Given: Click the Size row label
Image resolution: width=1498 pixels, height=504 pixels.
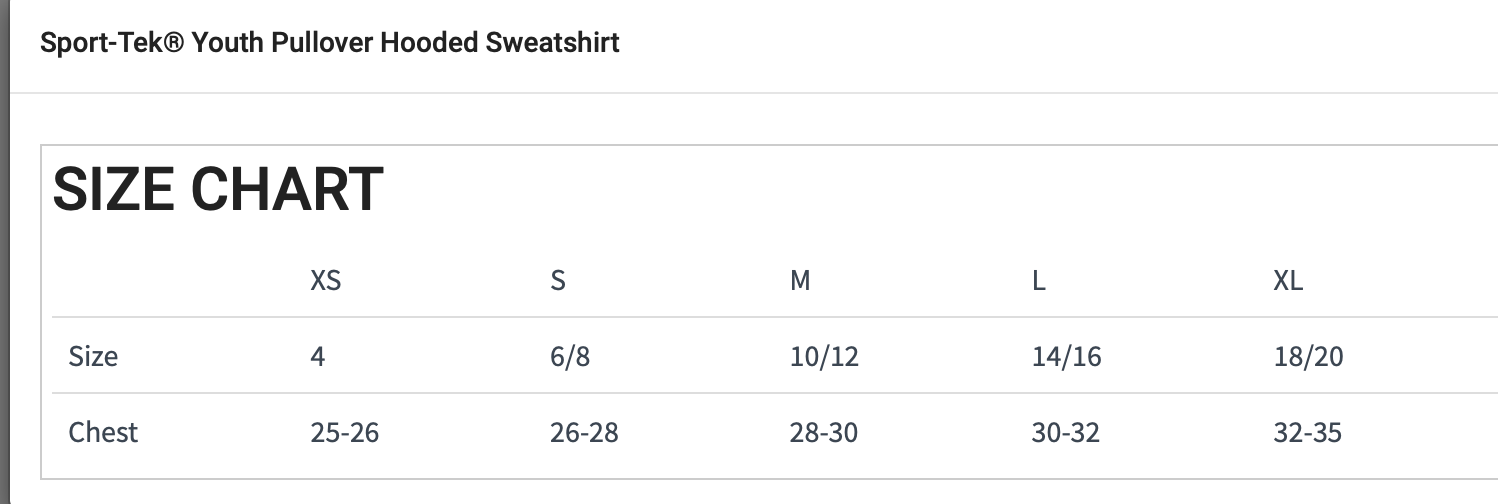Looking at the screenshot, I should 93,356.
